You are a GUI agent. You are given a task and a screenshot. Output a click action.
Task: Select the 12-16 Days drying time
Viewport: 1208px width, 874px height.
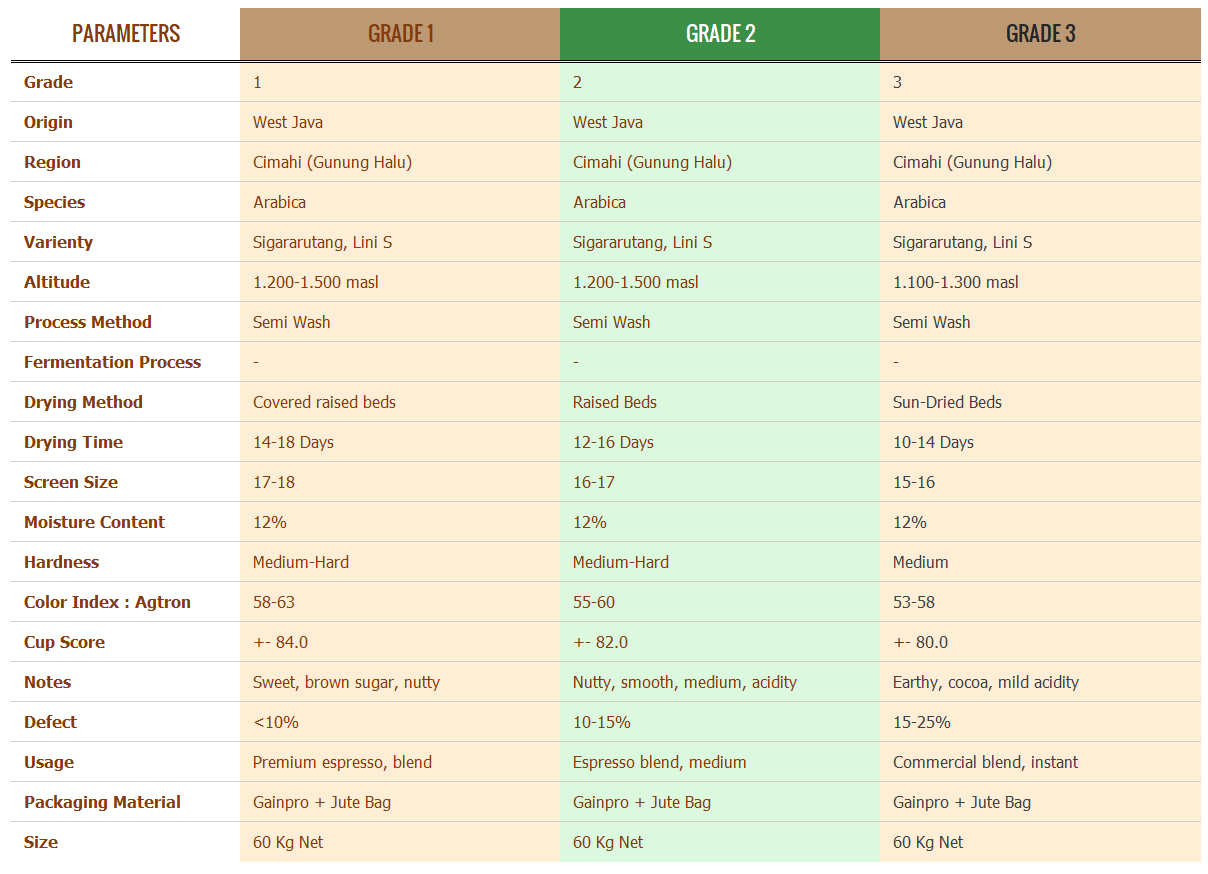tap(613, 442)
